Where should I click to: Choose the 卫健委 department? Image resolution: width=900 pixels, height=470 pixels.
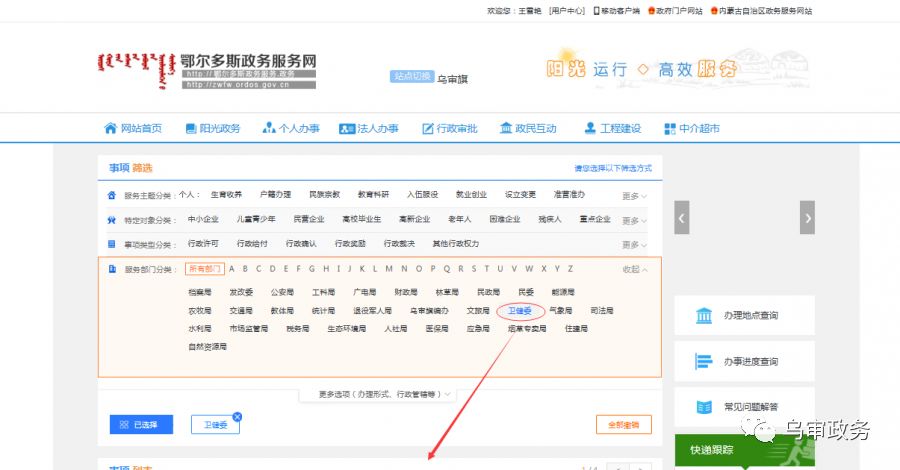tap(519, 311)
